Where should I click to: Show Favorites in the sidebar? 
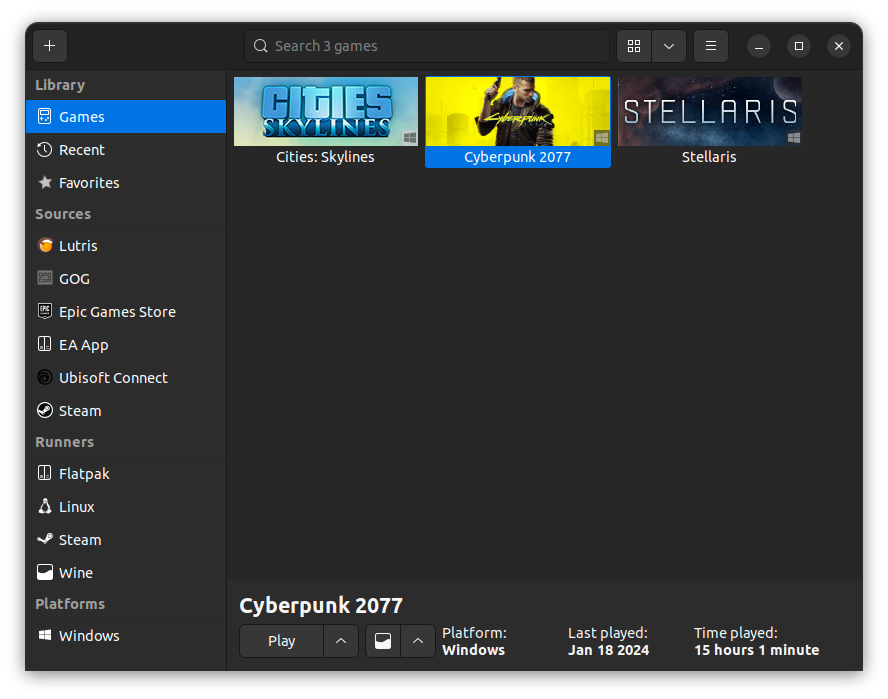pos(126,182)
